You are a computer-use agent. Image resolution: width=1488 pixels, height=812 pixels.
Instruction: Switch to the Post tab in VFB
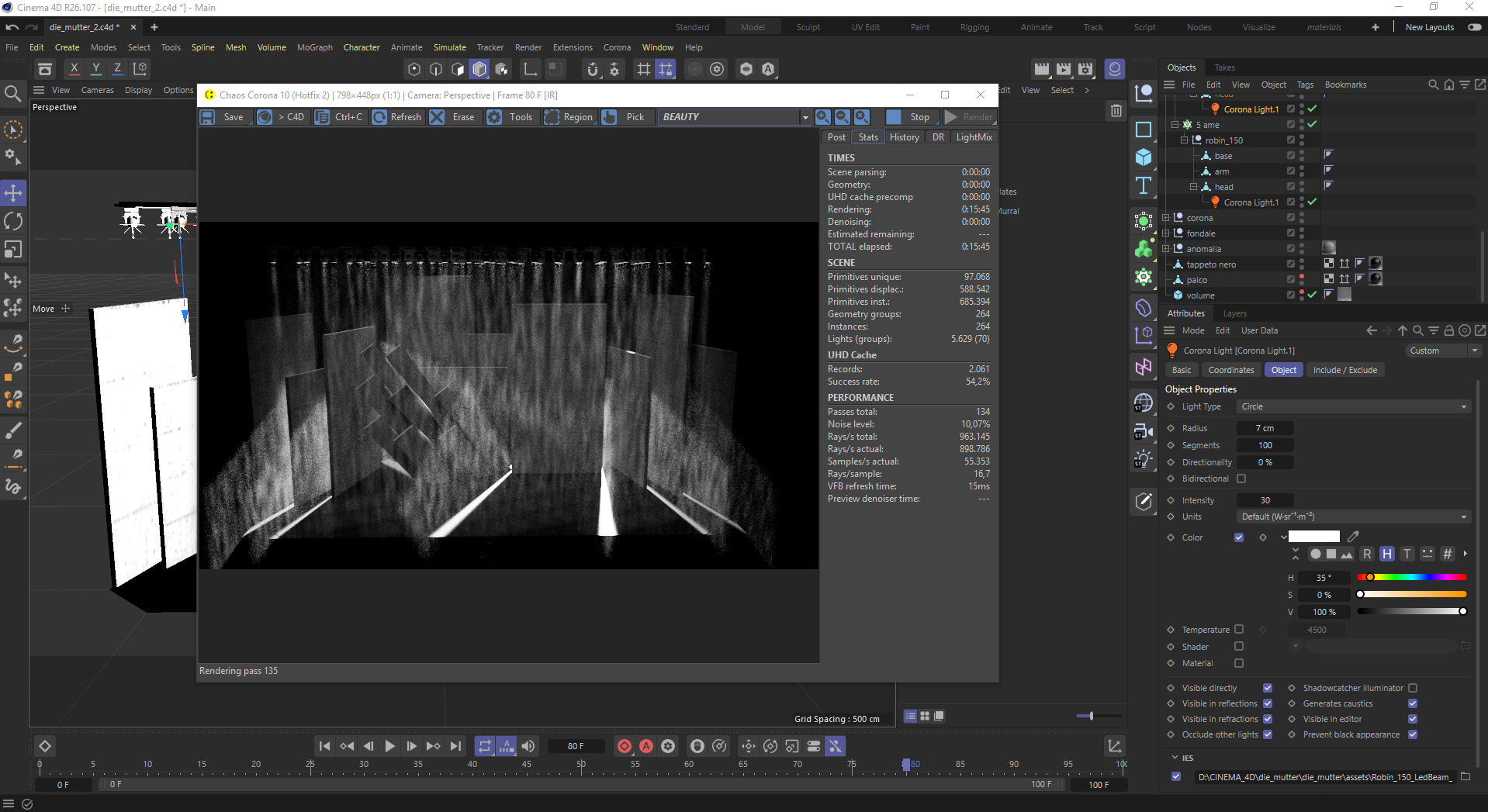(836, 137)
